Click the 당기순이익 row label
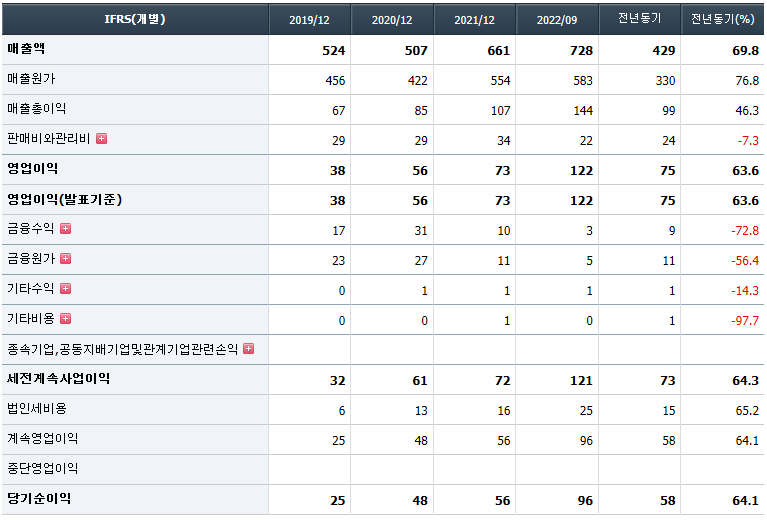Viewport: 767px width, 520px height. (39, 498)
